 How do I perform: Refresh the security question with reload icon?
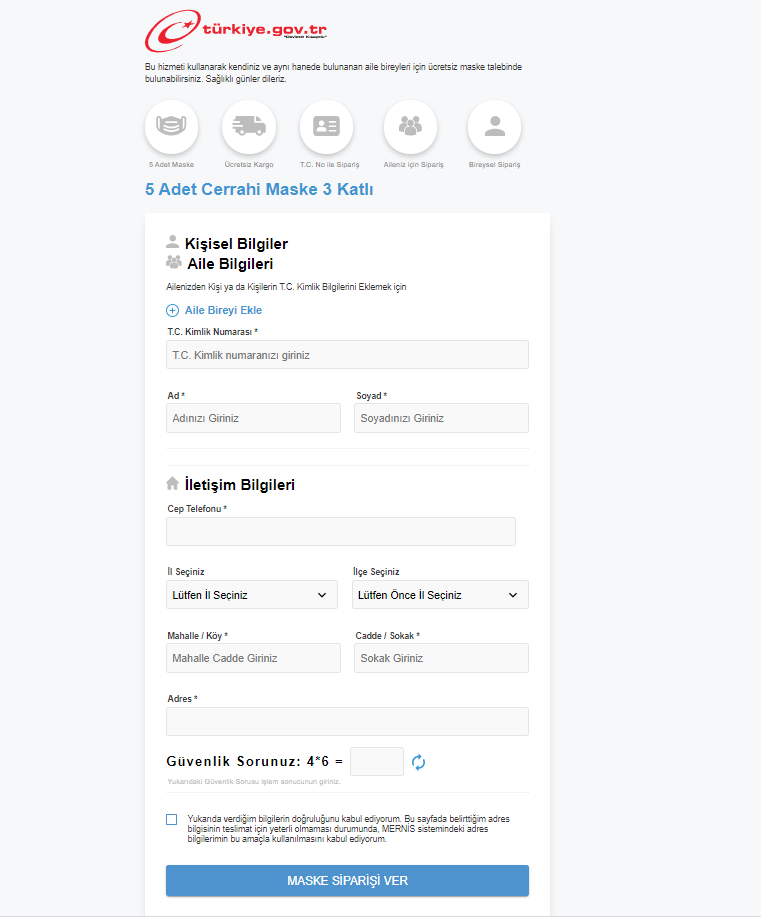(x=419, y=763)
